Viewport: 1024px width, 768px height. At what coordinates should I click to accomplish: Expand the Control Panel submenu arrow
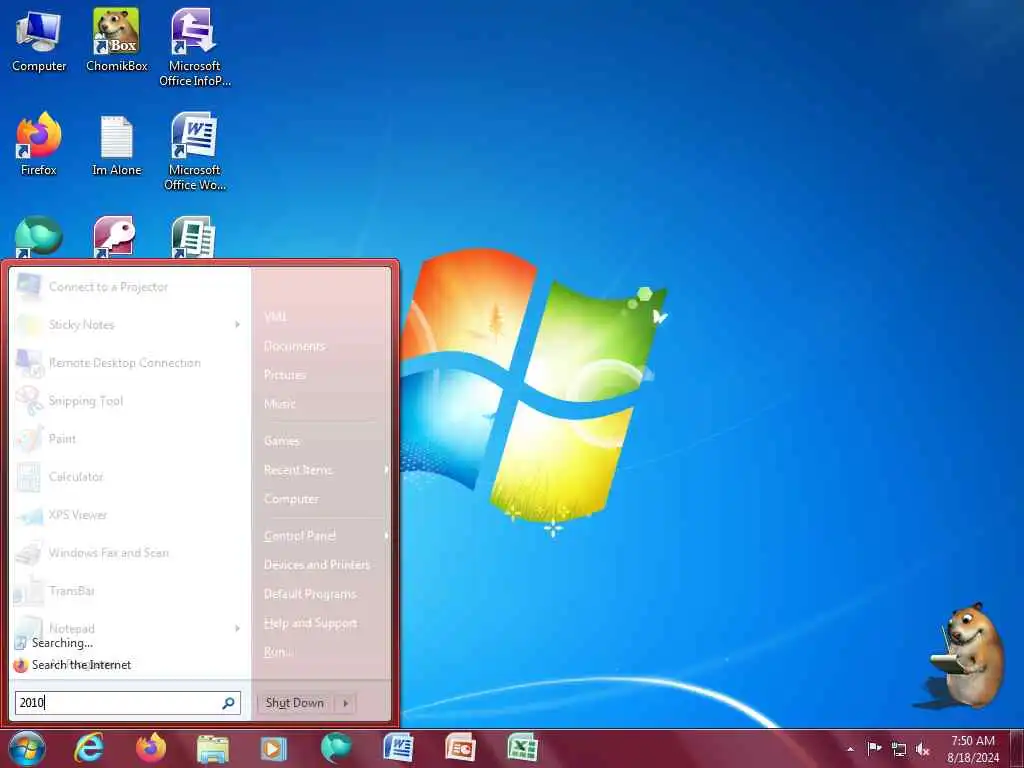pyautogui.click(x=386, y=536)
